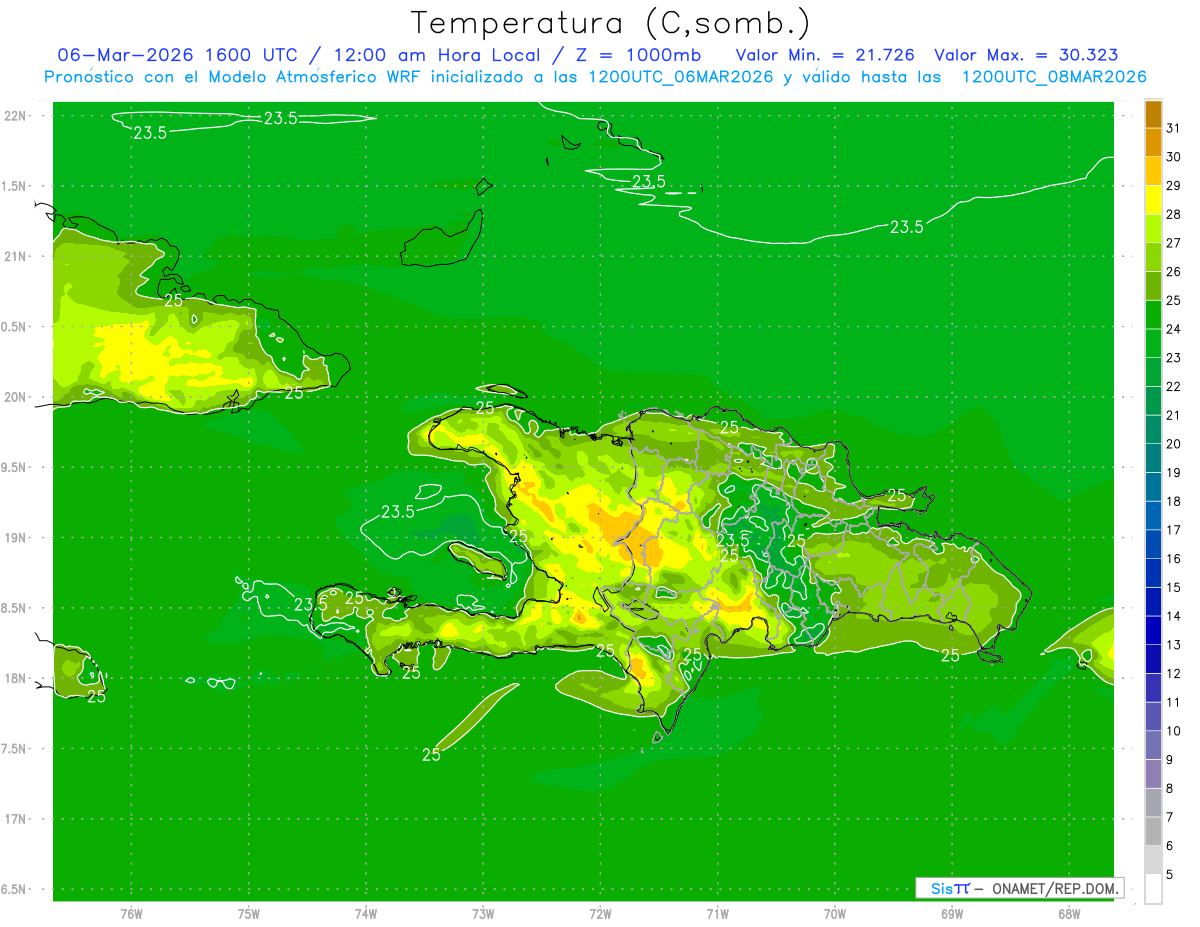
Task: Click the colorbar label "26"
Action: pyautogui.click(x=1173, y=272)
